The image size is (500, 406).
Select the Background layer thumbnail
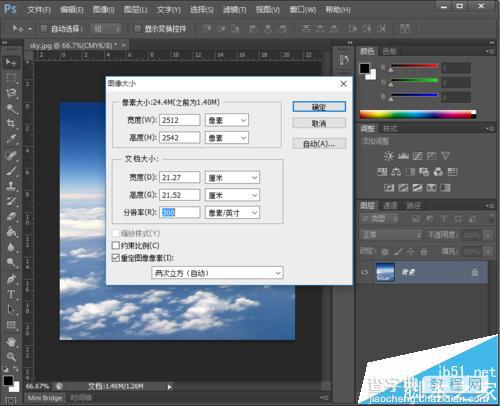[385, 272]
